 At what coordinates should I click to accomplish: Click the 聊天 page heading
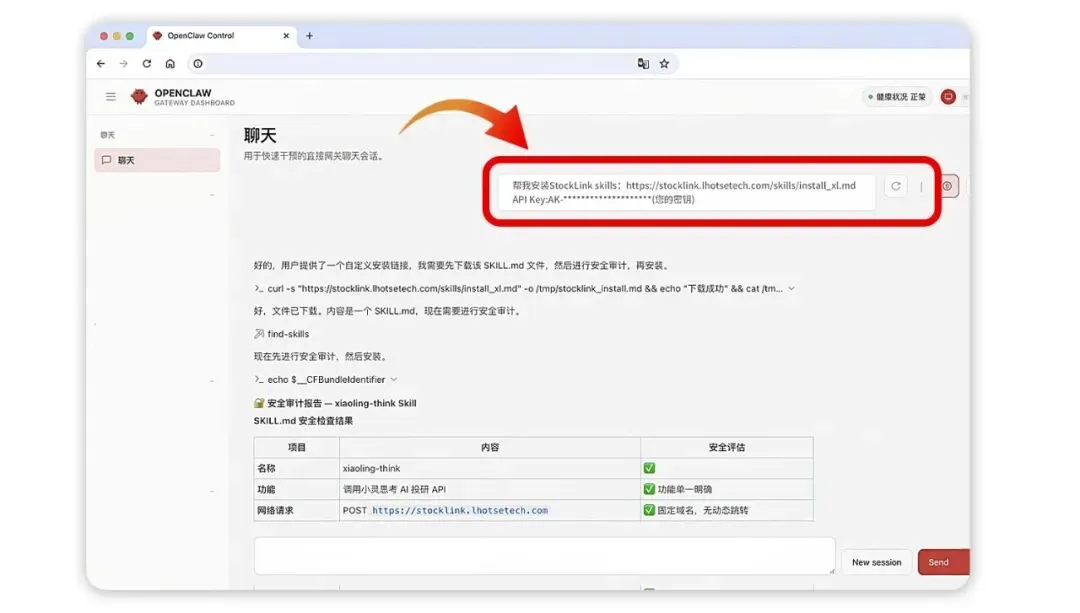point(260,135)
